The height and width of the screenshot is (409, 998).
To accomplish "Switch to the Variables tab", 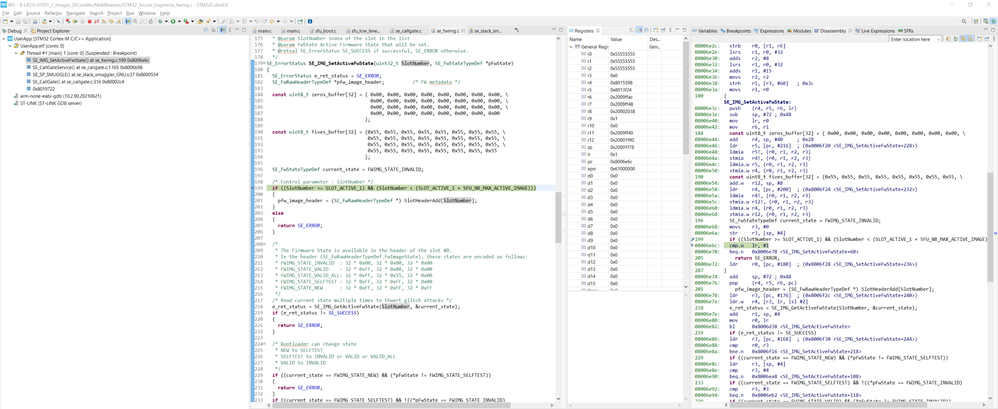I will (706, 31).
